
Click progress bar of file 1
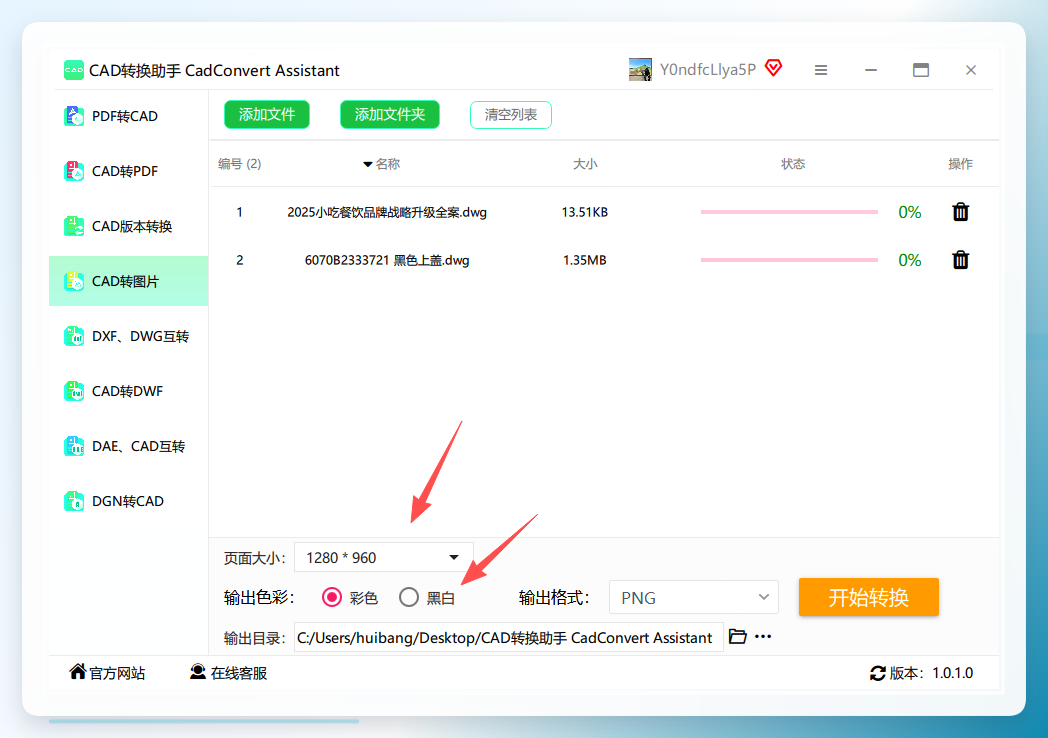(x=789, y=212)
